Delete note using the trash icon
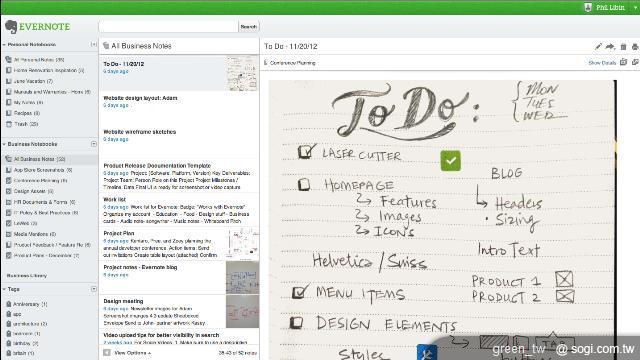 point(623,47)
